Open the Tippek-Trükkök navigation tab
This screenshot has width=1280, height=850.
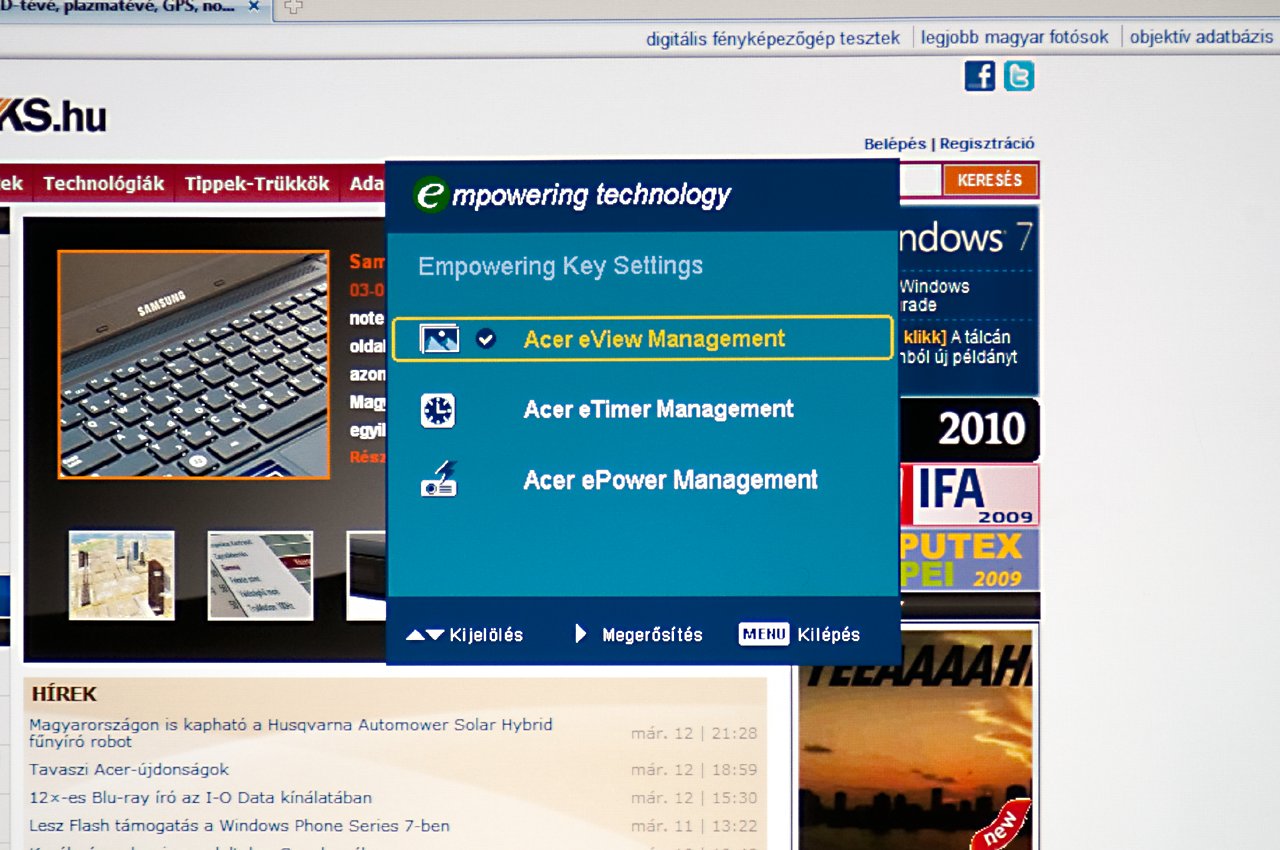pyautogui.click(x=257, y=184)
